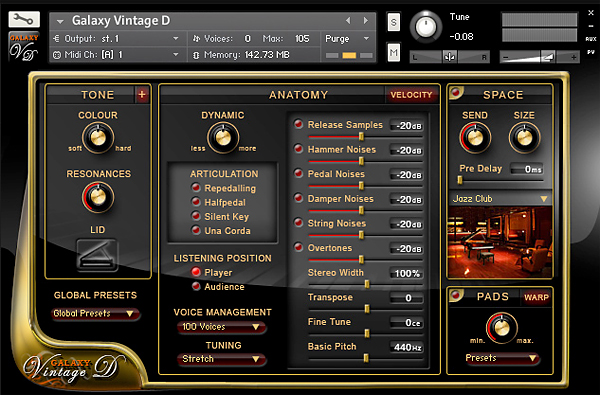Open the Midi Ch dropdown
Viewport: 600px width, 395px height.
click(117, 55)
